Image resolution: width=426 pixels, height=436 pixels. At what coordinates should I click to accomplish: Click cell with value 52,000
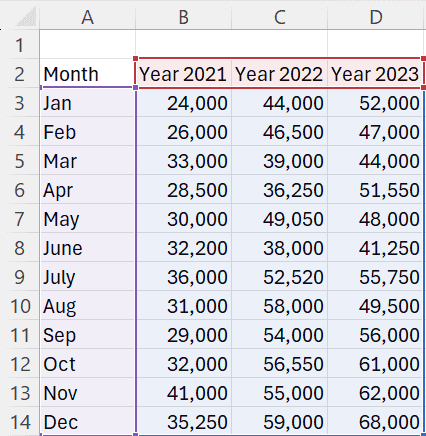tap(376, 103)
